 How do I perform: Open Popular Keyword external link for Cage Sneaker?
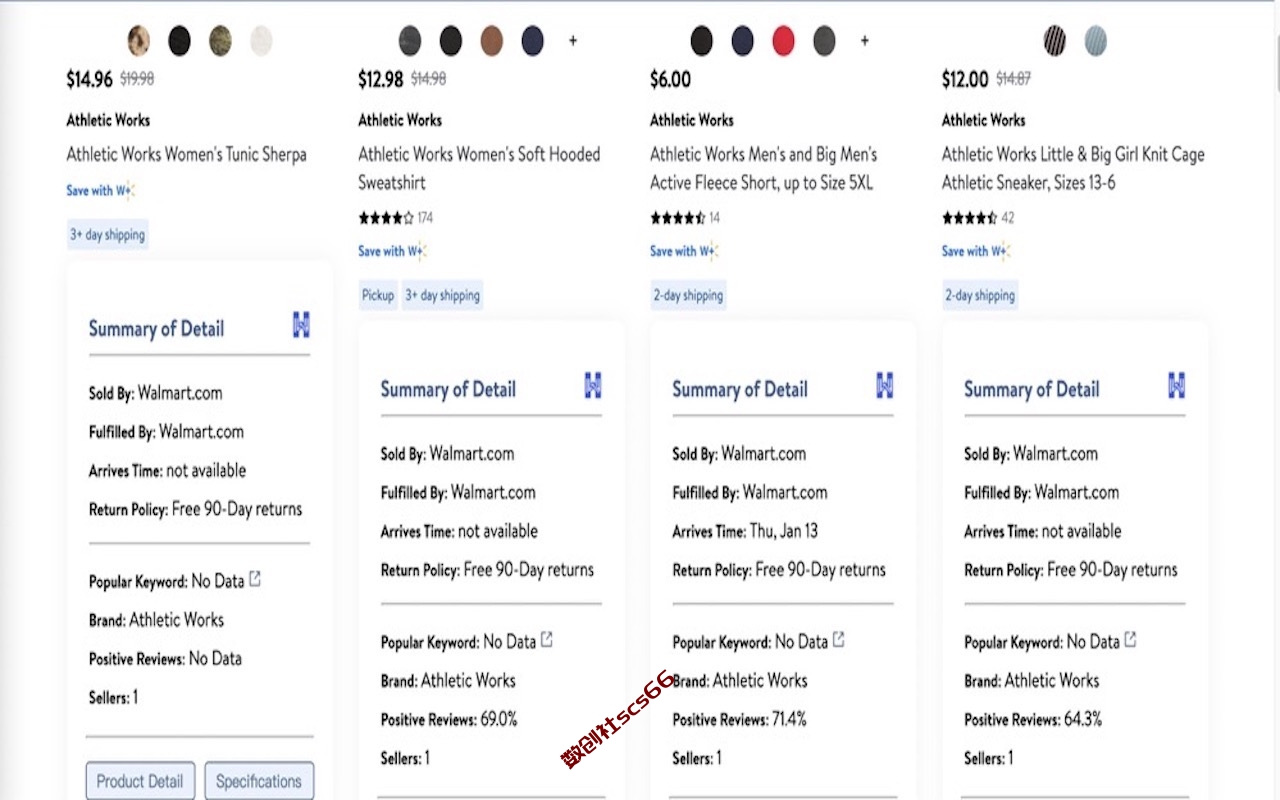click(x=1130, y=640)
